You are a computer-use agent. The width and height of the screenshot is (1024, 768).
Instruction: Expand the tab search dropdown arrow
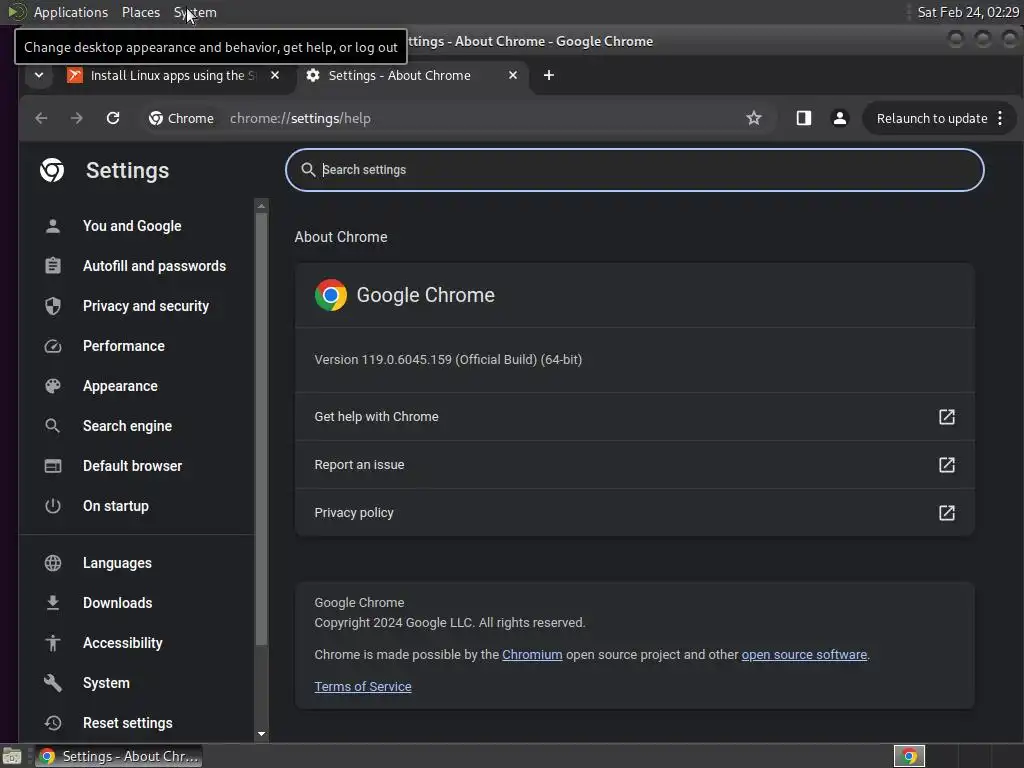pos(39,75)
